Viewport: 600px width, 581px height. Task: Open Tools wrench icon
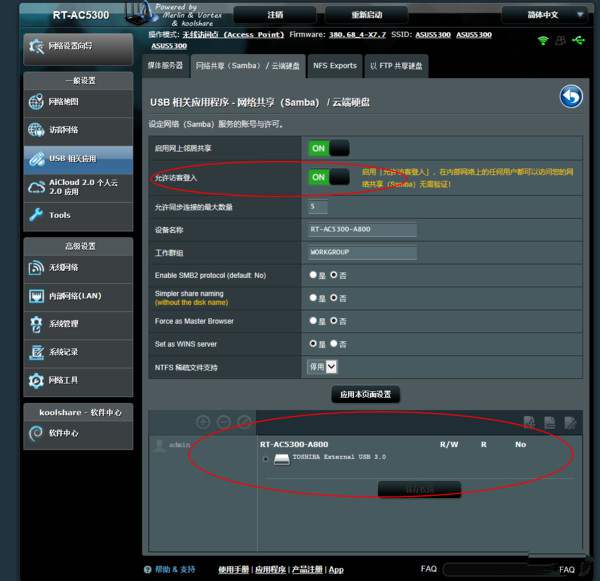tap(36, 215)
